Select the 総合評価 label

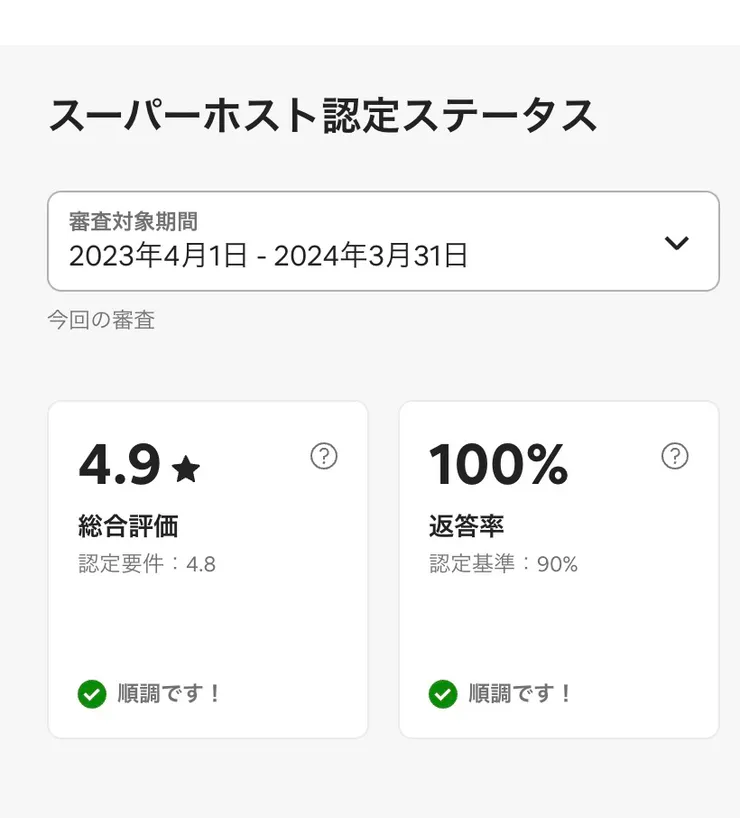128,525
